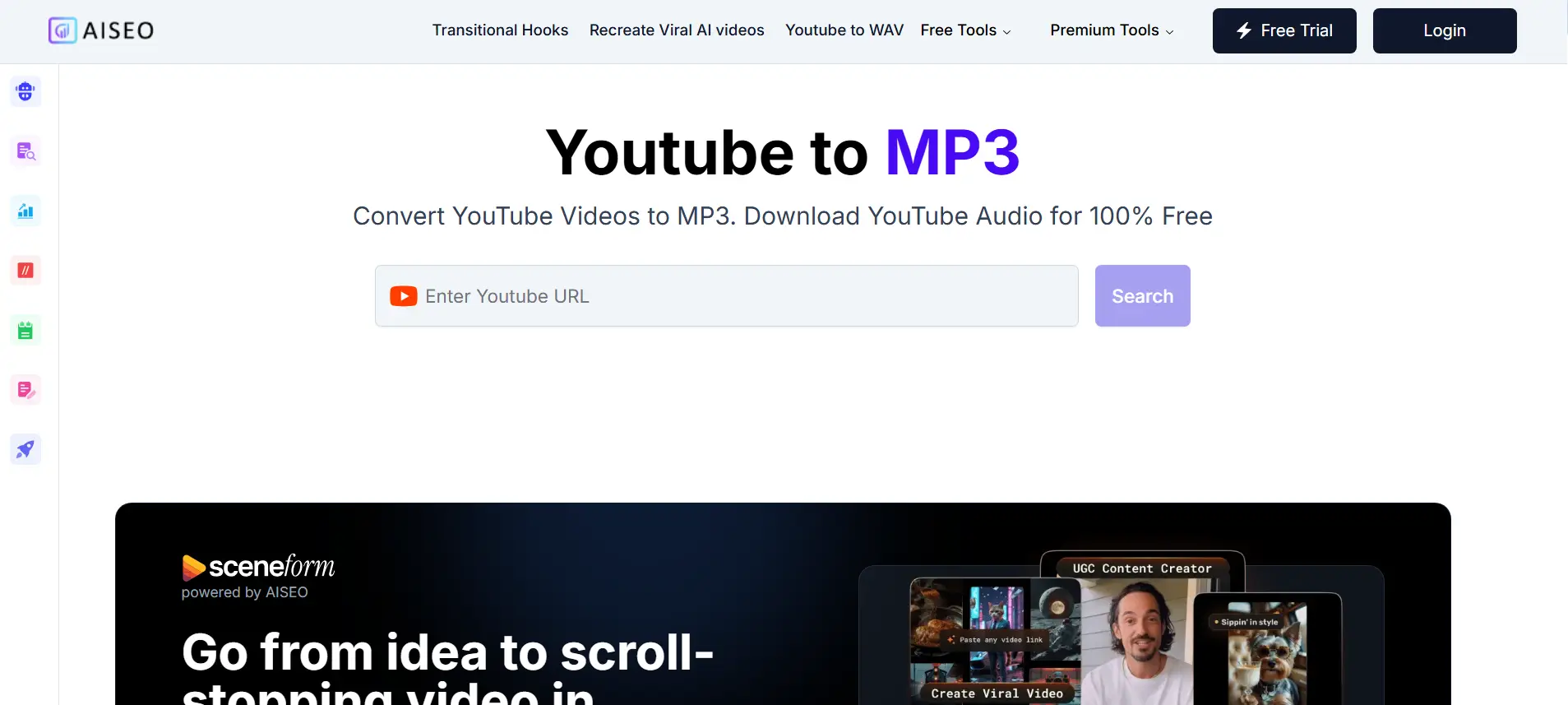Open the Transitional Hooks menu link
Viewport: 1568px width, 705px height.
tap(500, 30)
